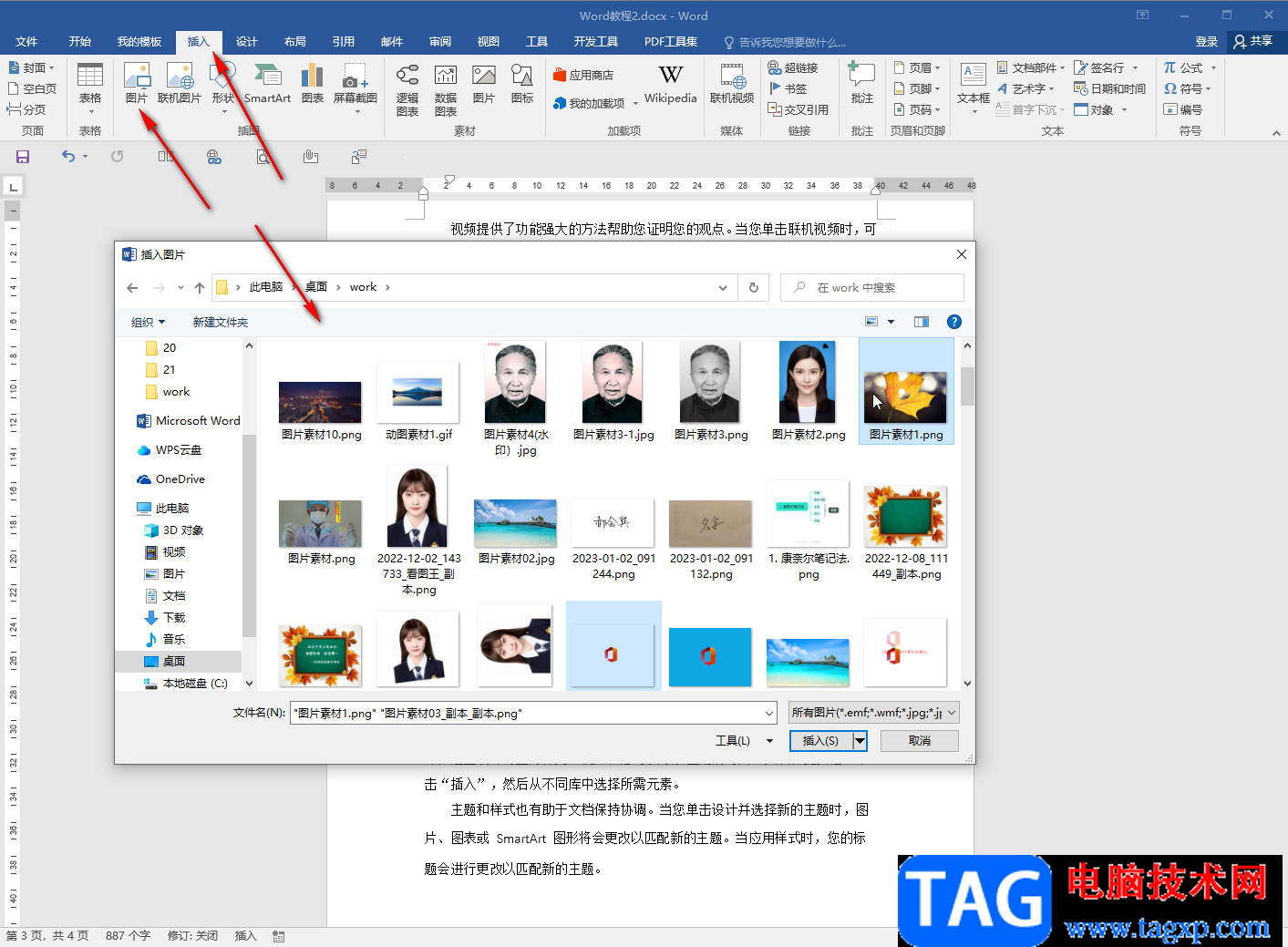Image resolution: width=1288 pixels, height=947 pixels.
Task: Insert a chart via the chart icon
Action: pyautogui.click(x=313, y=83)
